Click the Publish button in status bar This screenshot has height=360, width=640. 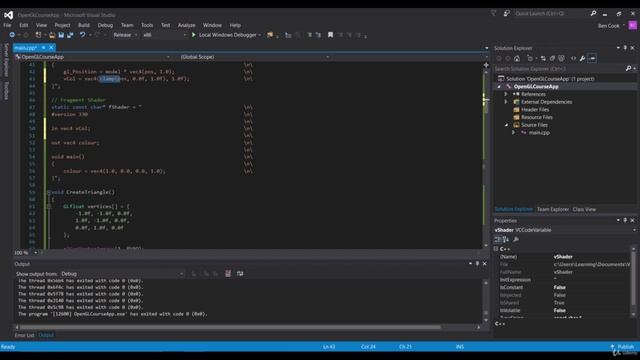(x=622, y=347)
